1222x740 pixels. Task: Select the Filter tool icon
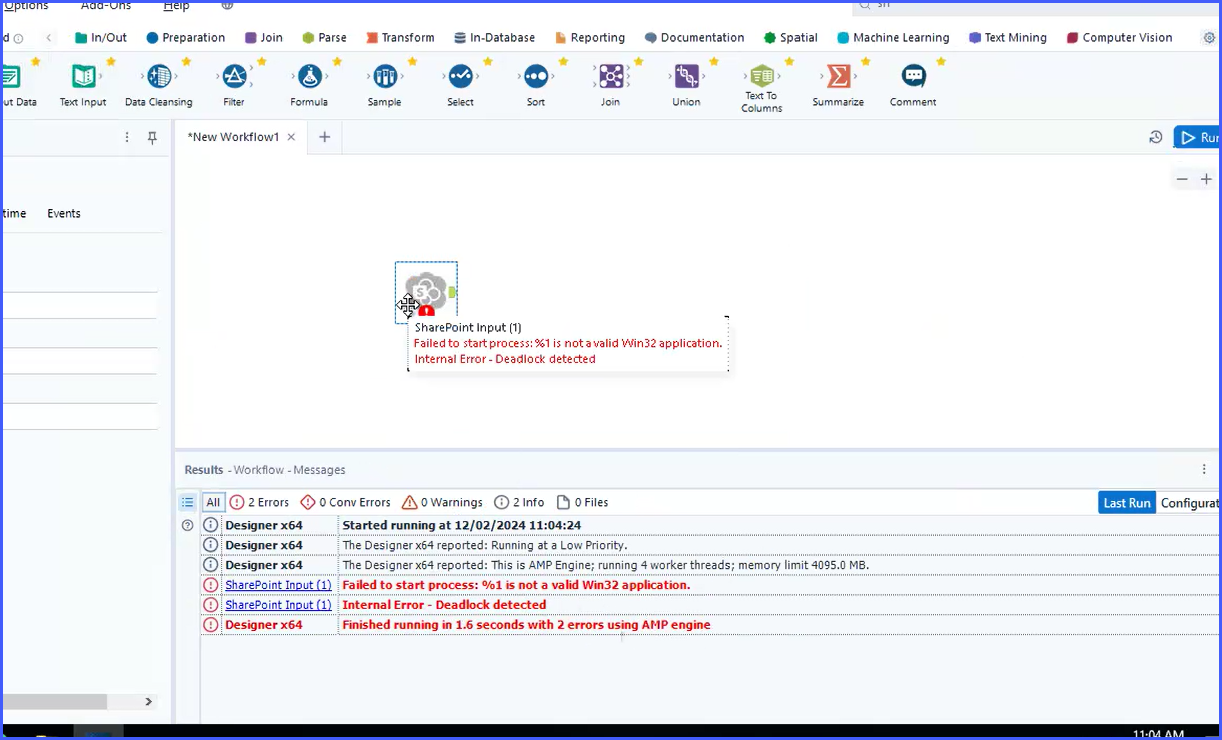pos(234,77)
